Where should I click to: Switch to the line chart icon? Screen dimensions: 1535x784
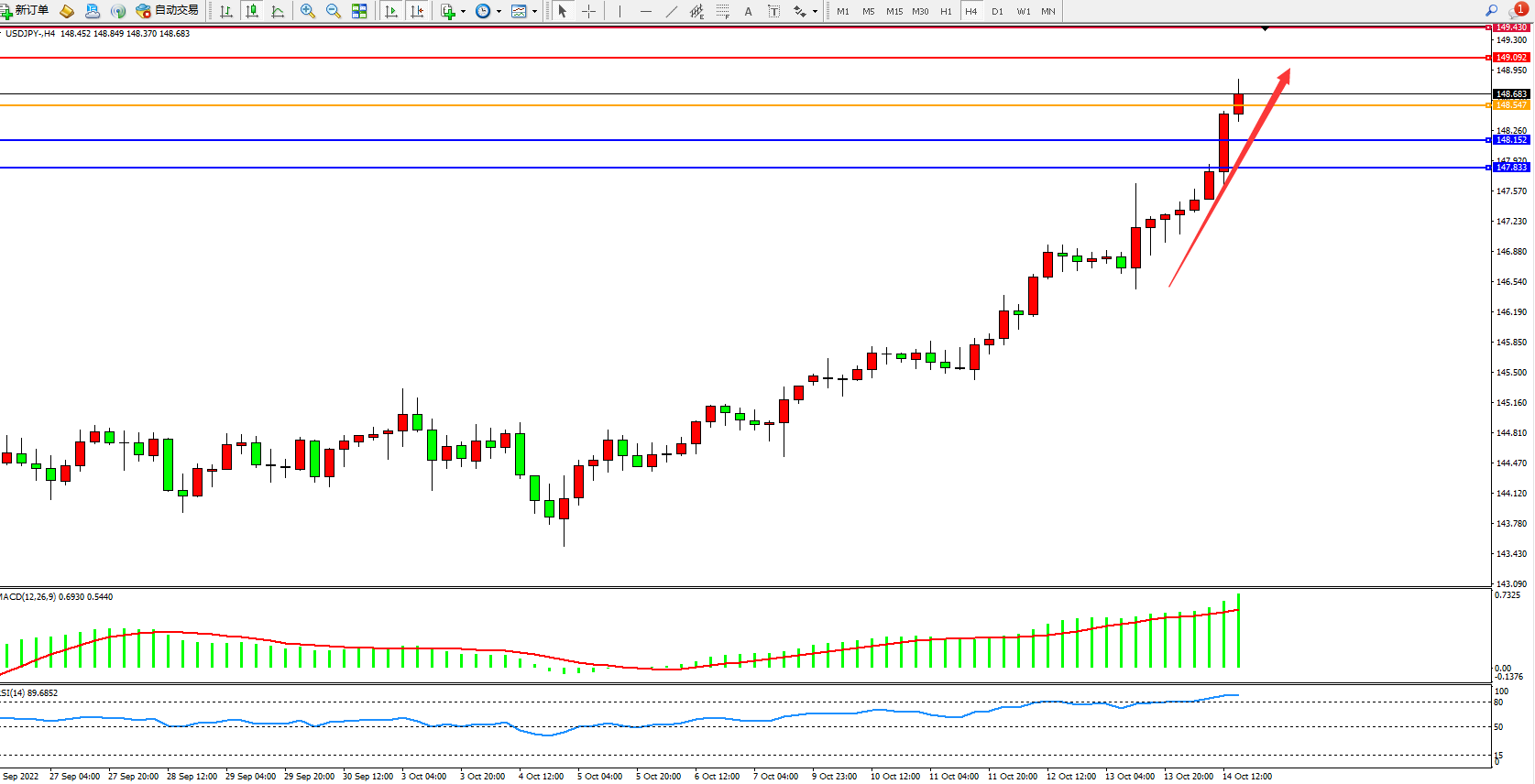[278, 11]
